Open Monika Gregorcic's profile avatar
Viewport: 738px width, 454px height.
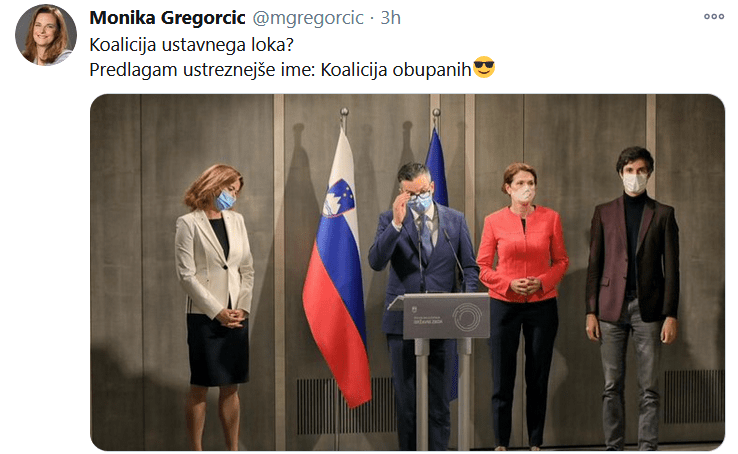pos(46,34)
